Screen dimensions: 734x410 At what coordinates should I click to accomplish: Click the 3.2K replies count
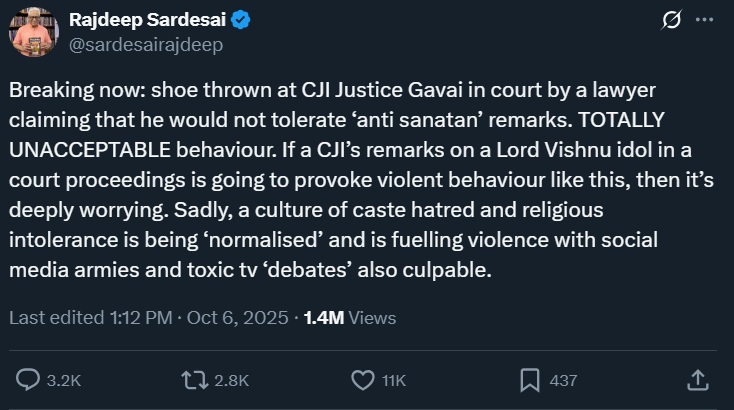pyautogui.click(x=64, y=381)
